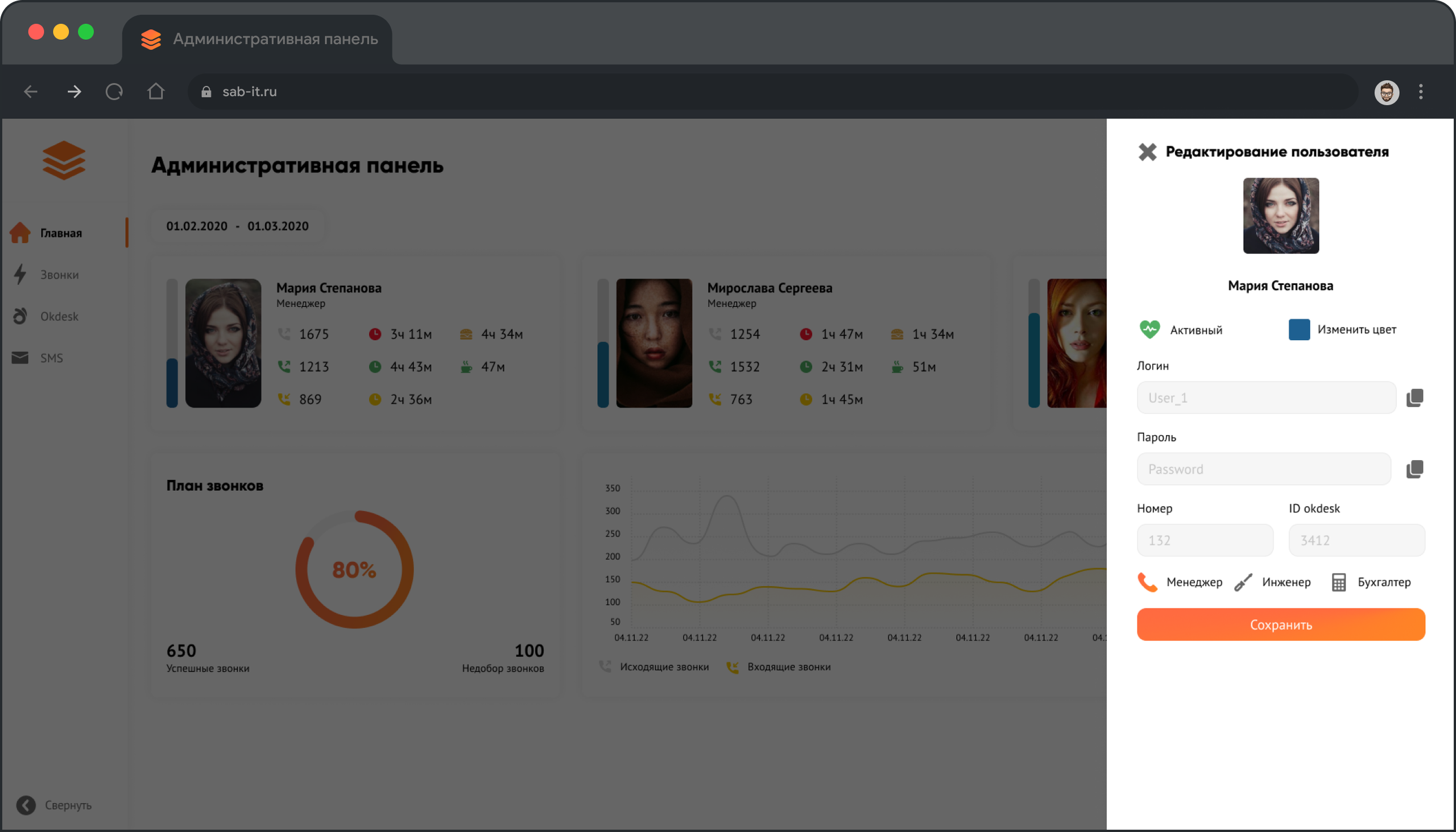Open the Okdesk sidebar section
The width and height of the screenshot is (1456, 832).
[59, 317]
